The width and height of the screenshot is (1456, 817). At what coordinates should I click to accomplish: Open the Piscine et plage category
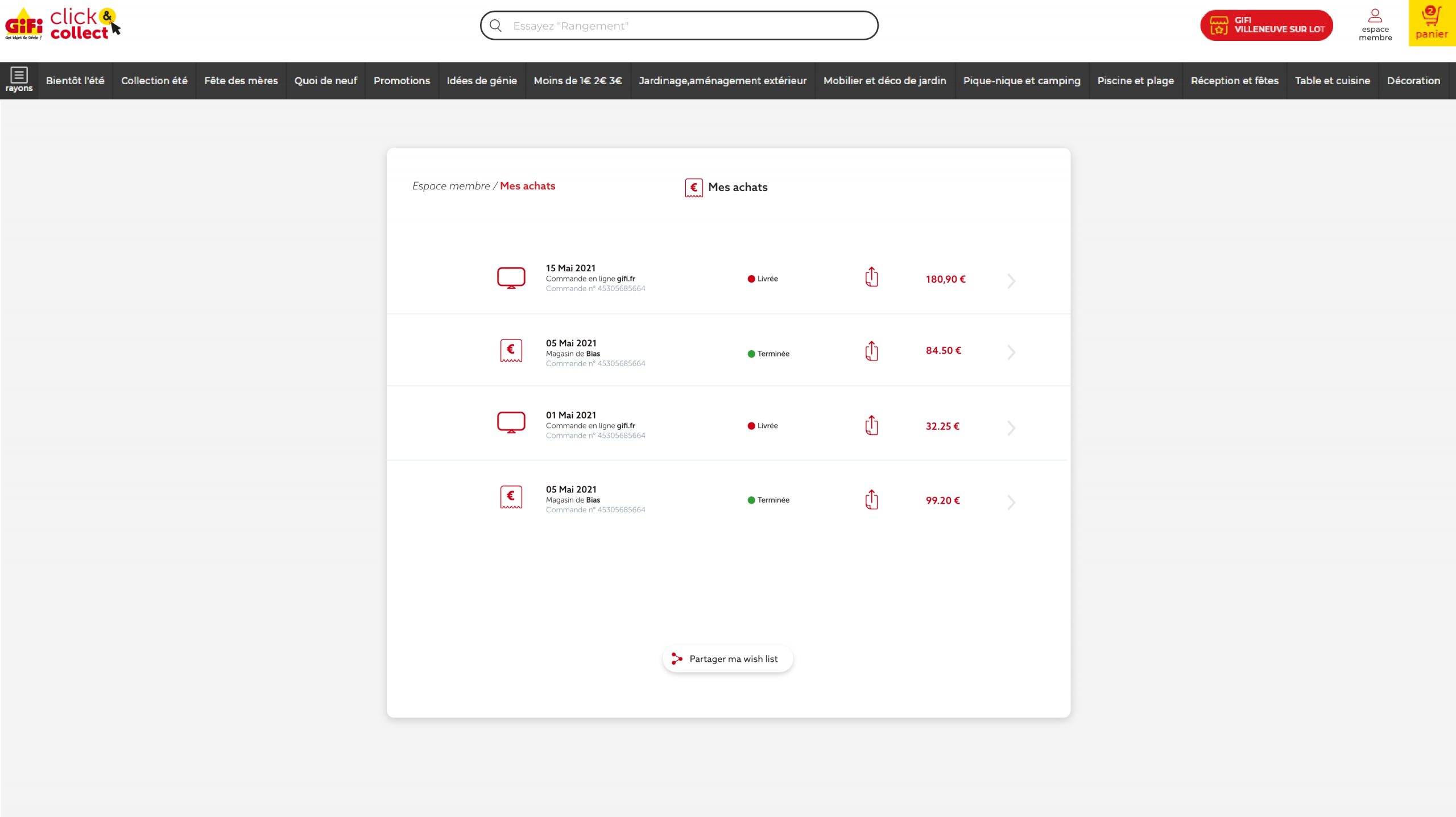(1135, 81)
